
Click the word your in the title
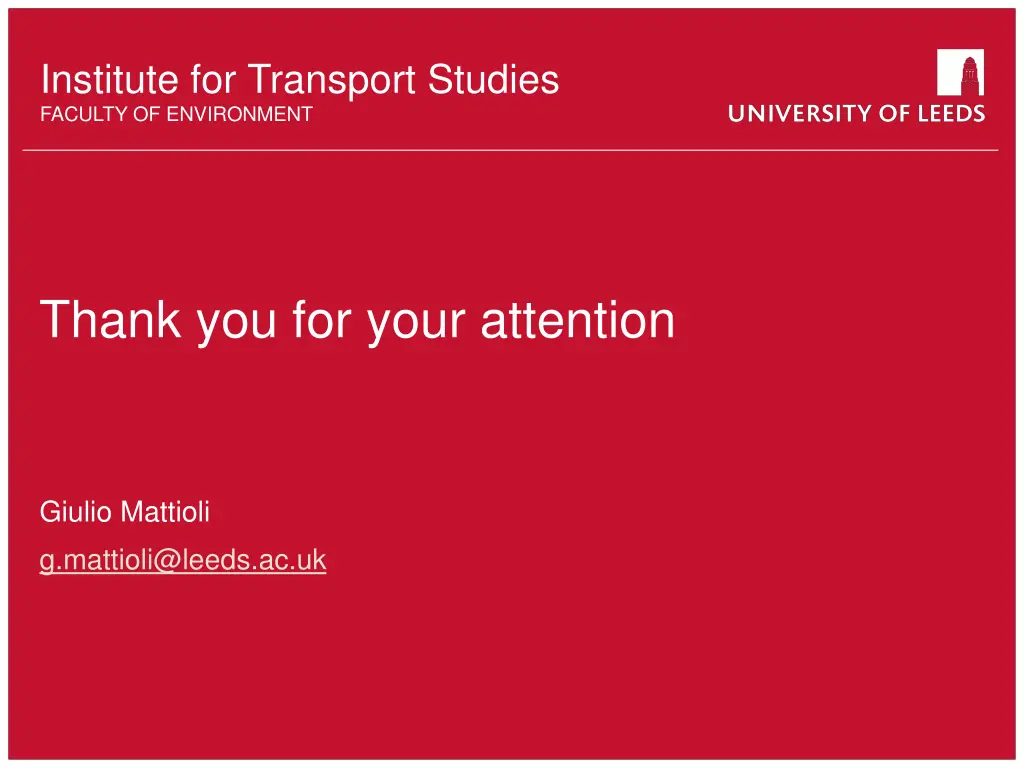click(416, 323)
